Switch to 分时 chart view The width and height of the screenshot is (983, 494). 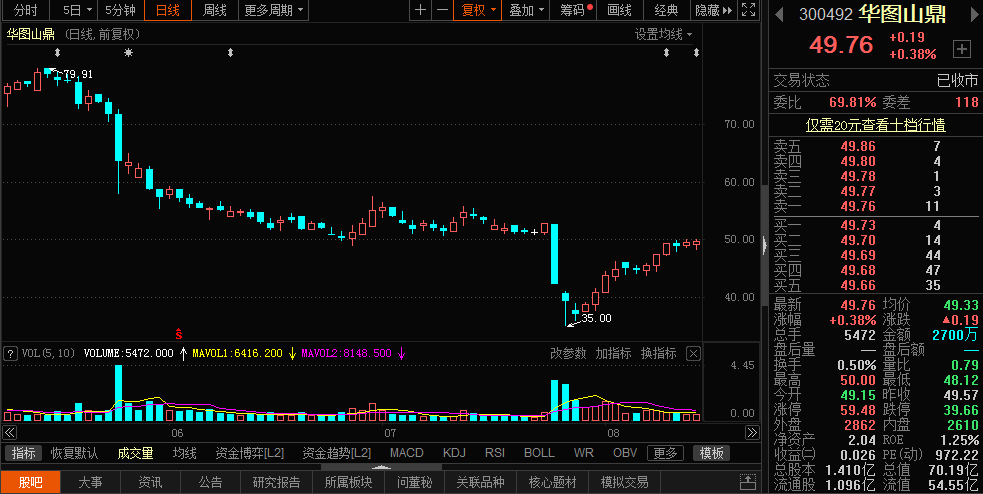click(25, 10)
